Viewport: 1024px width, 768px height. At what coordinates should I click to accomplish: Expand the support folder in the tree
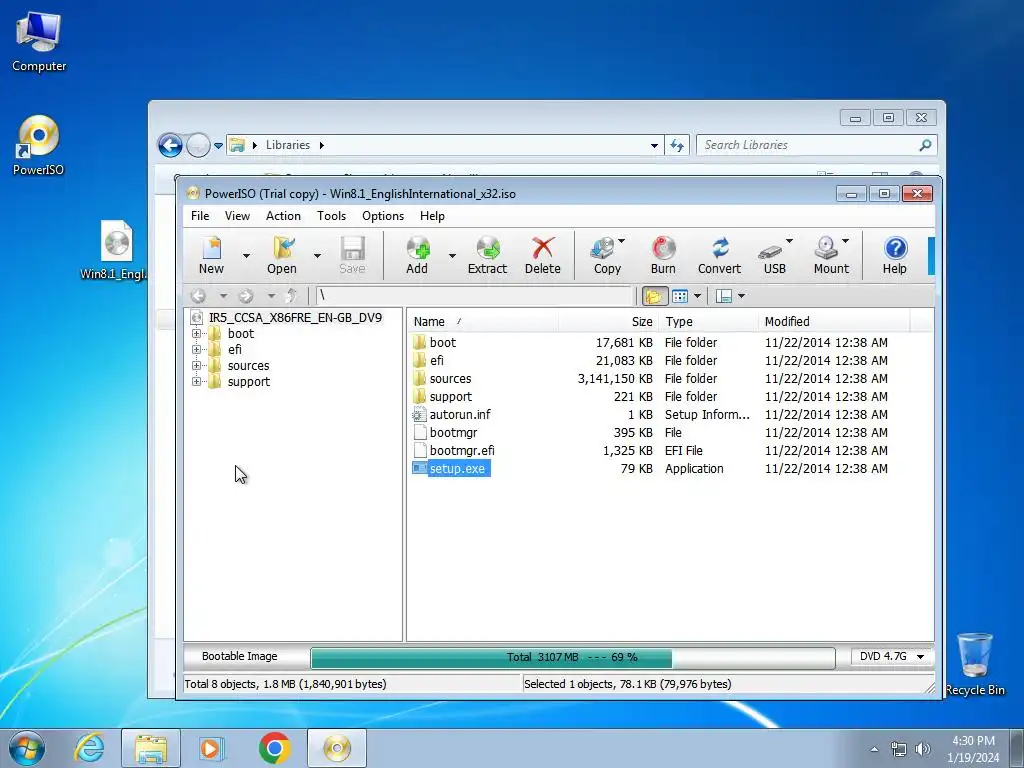(x=196, y=382)
